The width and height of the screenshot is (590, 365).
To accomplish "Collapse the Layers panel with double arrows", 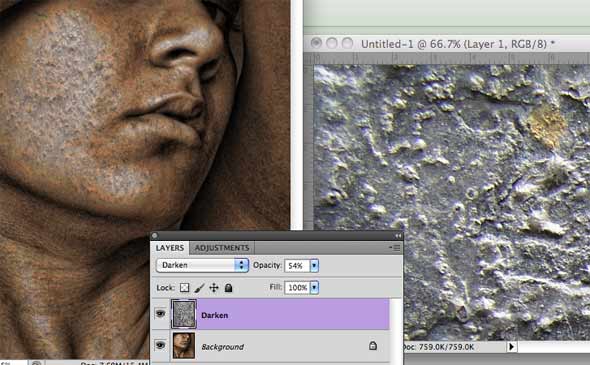I will (398, 236).
